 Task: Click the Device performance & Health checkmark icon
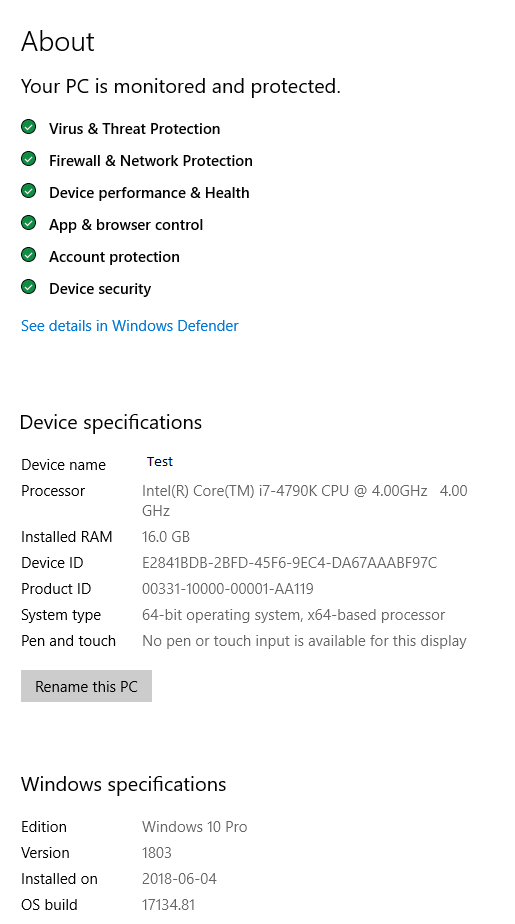[28, 191]
